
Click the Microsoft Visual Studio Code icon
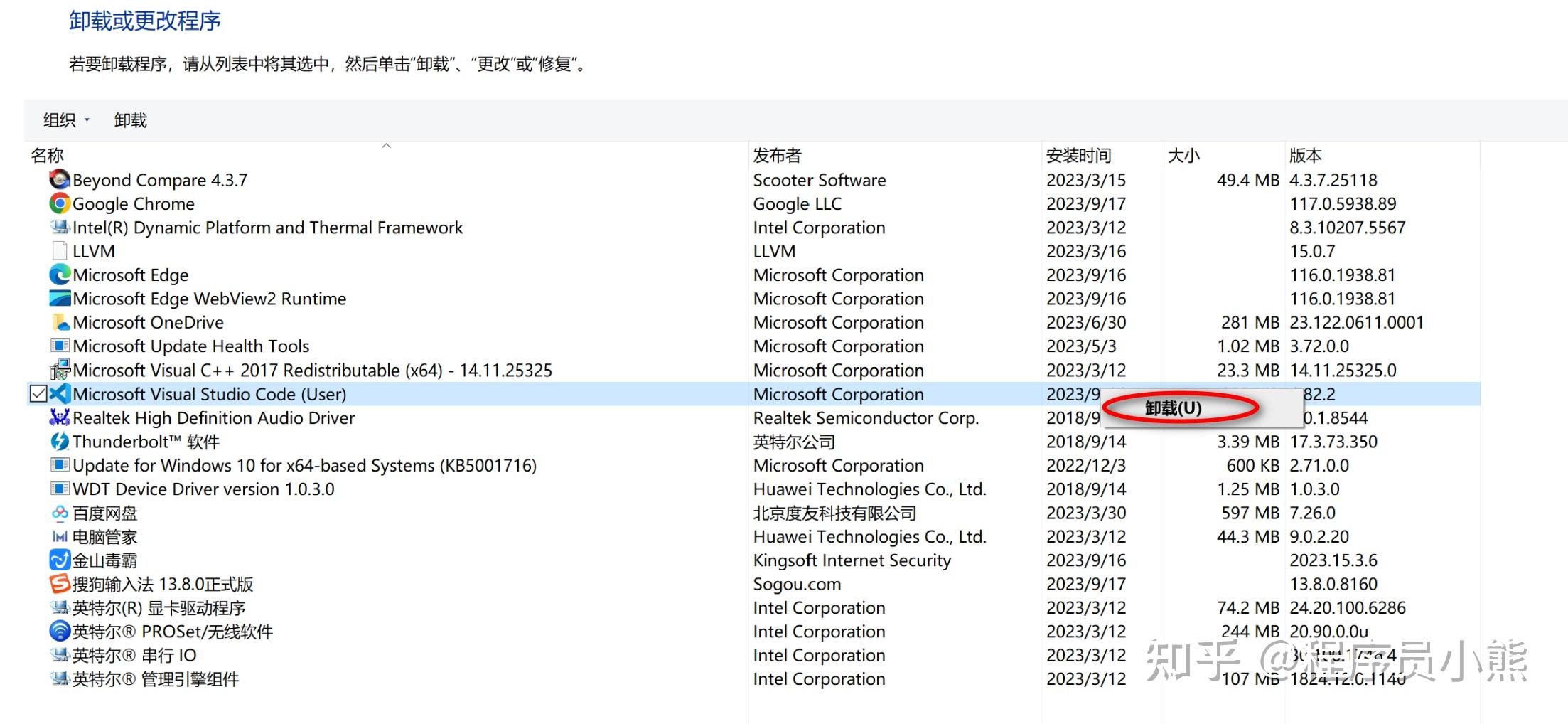(x=60, y=394)
